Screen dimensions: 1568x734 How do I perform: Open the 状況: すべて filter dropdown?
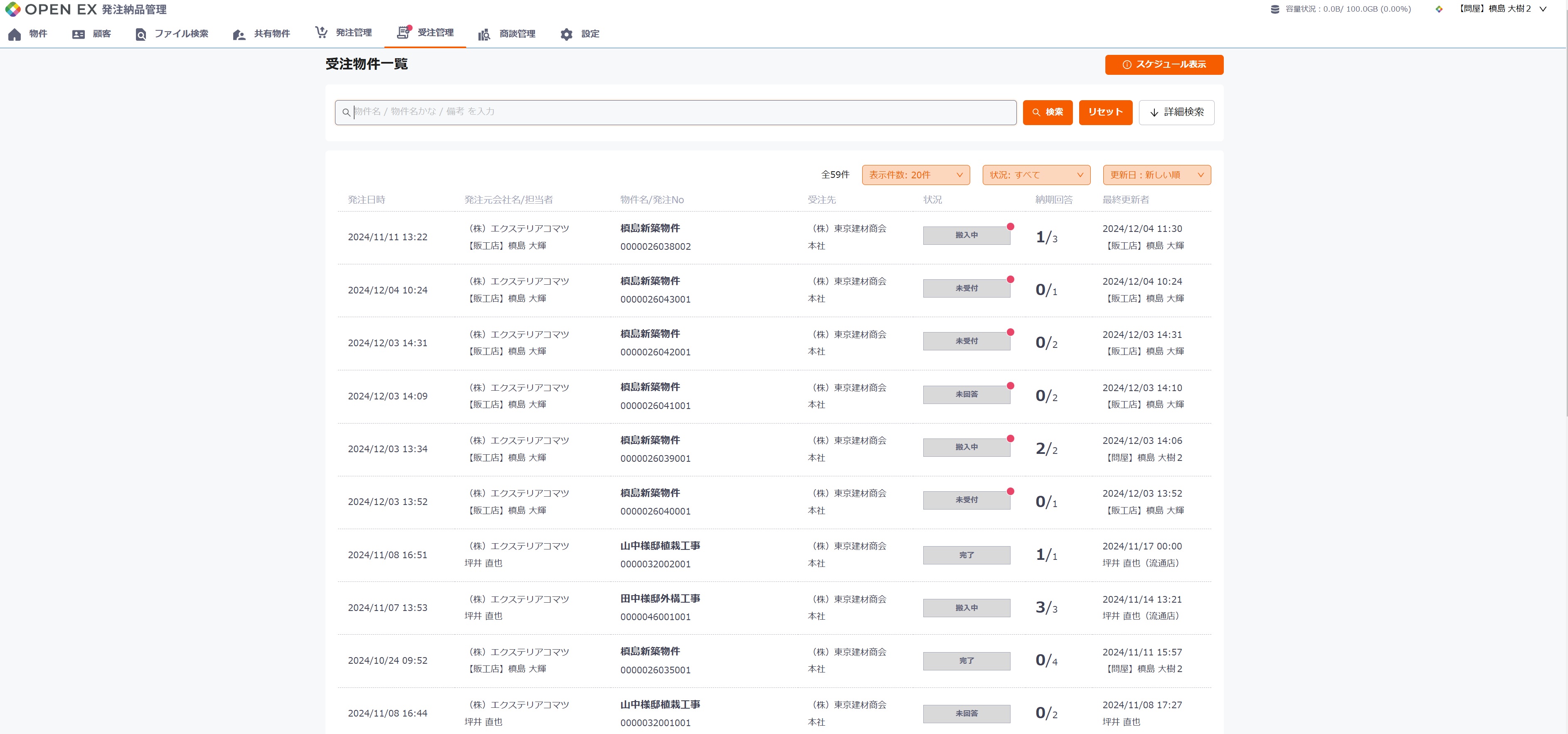coord(1037,175)
